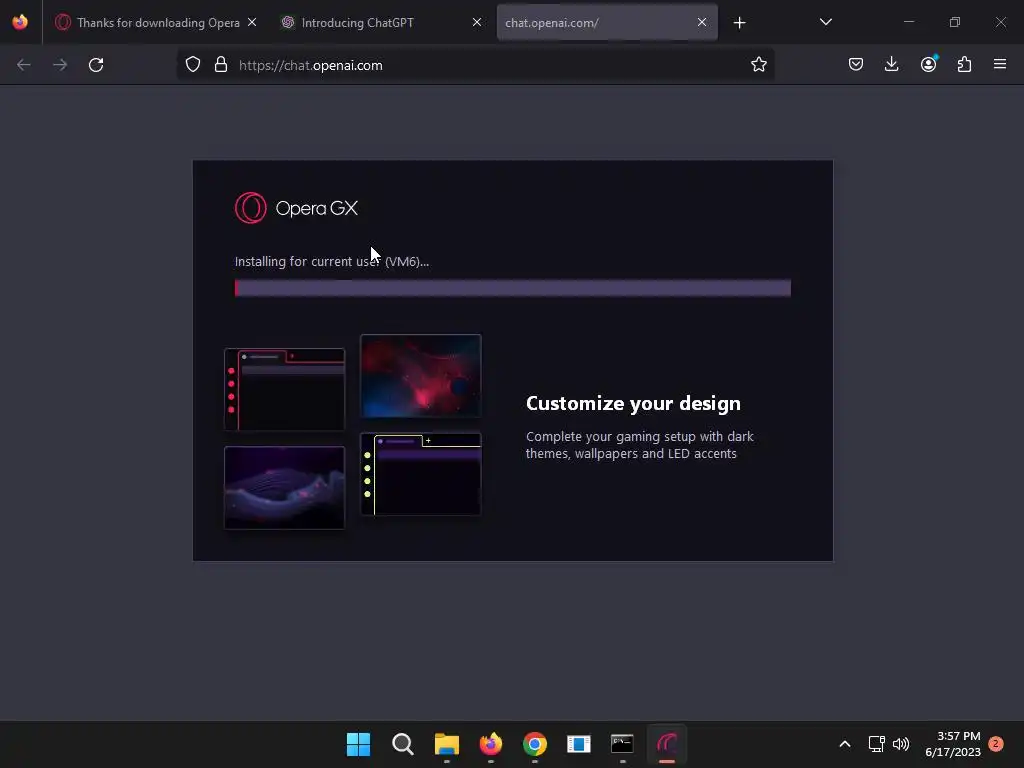
Task: Show hidden system tray icons
Action: point(844,744)
